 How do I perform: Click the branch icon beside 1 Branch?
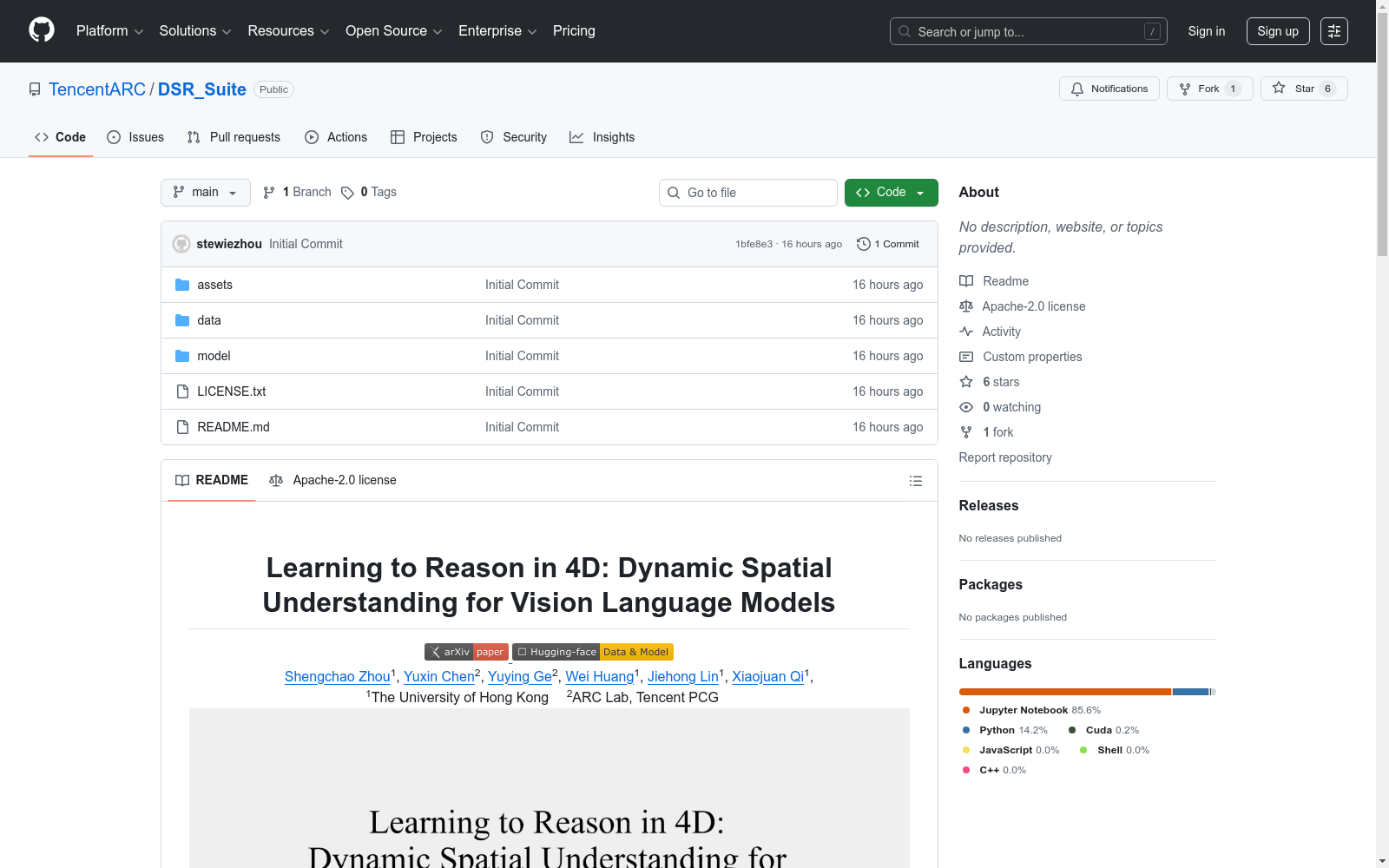click(x=269, y=193)
